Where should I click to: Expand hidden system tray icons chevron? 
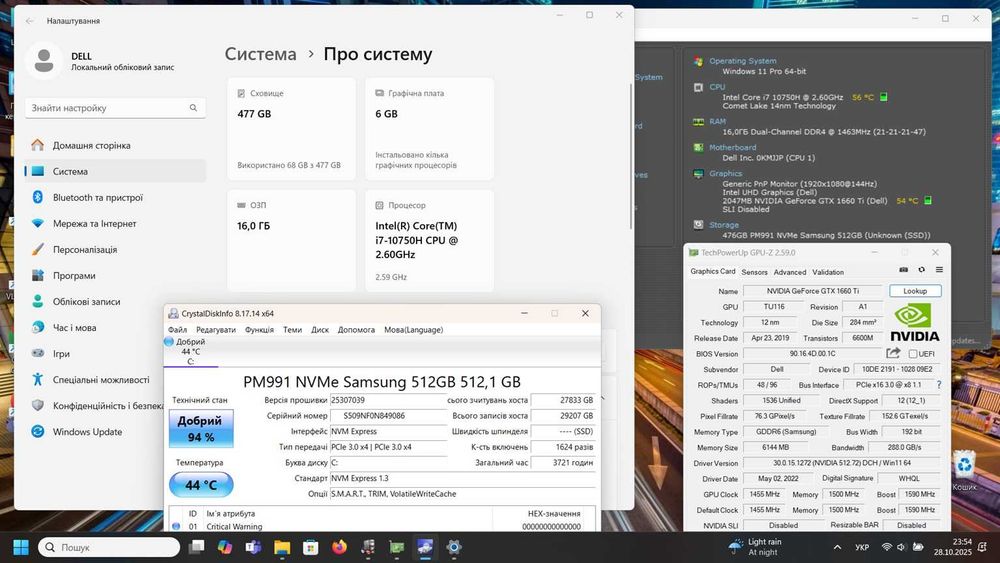pyautogui.click(x=837, y=547)
